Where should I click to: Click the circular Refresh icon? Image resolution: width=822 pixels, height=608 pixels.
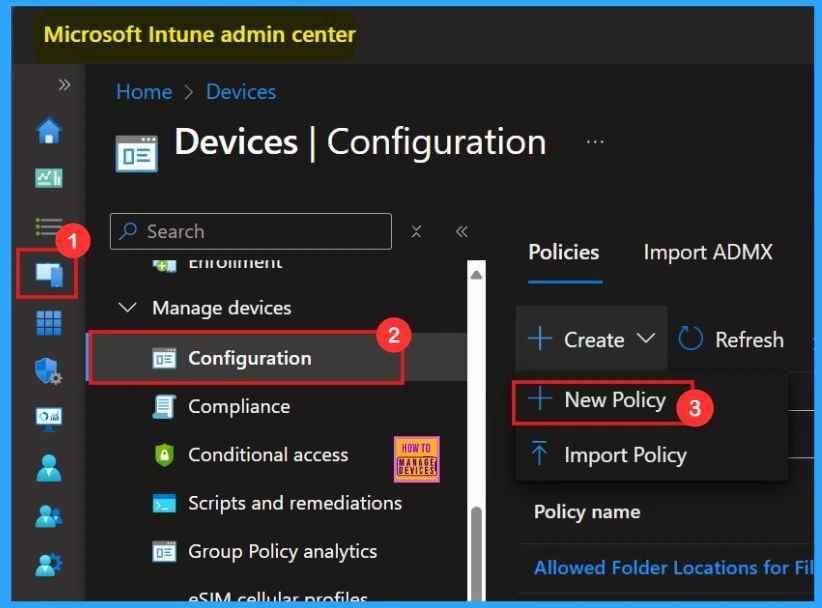tap(690, 339)
